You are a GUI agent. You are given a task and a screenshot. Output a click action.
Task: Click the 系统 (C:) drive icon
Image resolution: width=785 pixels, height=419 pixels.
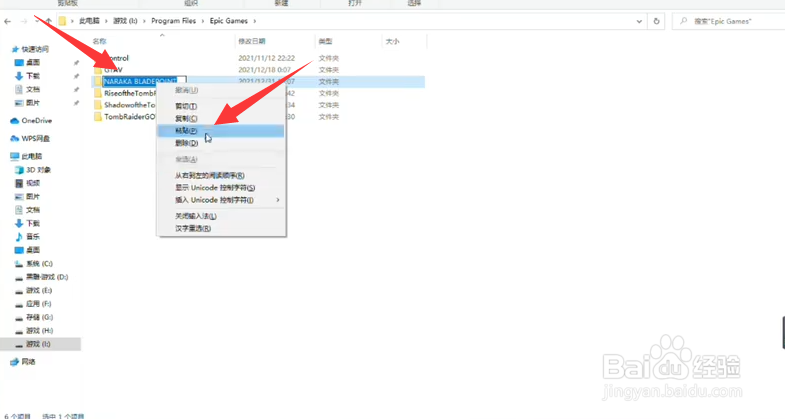19,264
